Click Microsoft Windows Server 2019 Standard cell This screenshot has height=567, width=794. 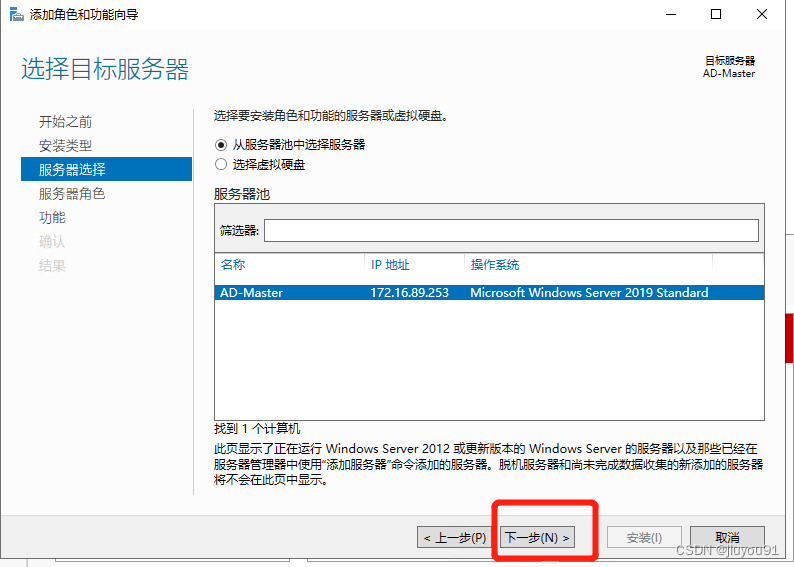click(589, 293)
